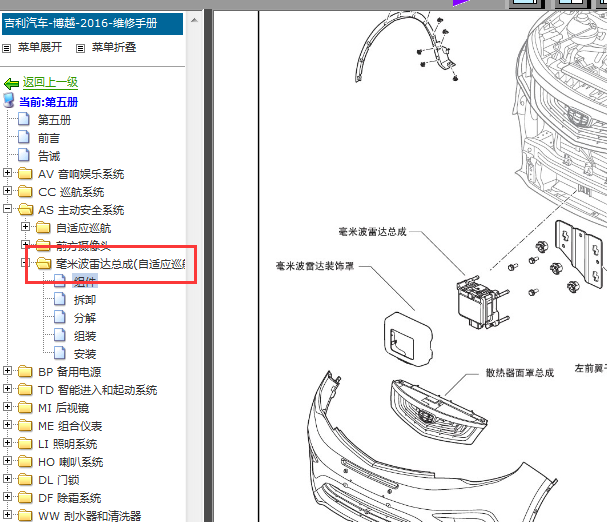Open the 分解 page
Viewport: 607px width, 522px height.
[x=85, y=318]
